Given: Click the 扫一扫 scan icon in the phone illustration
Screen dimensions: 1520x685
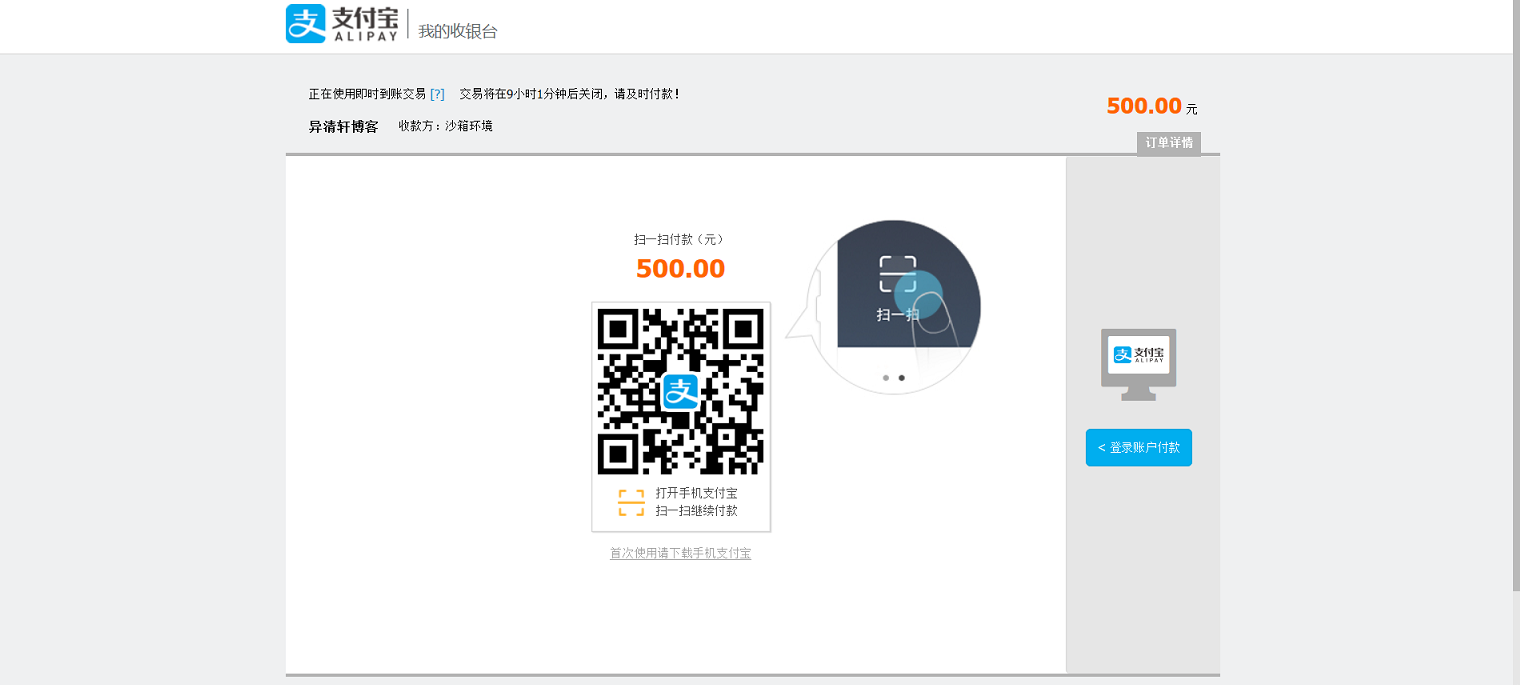Looking at the screenshot, I should click(x=897, y=274).
